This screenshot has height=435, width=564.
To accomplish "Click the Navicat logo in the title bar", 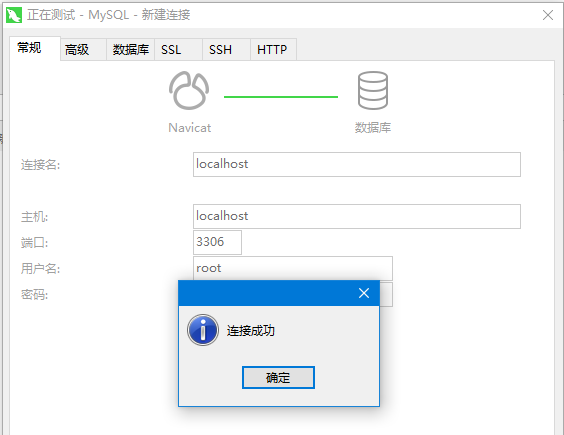I will tap(14, 15).
